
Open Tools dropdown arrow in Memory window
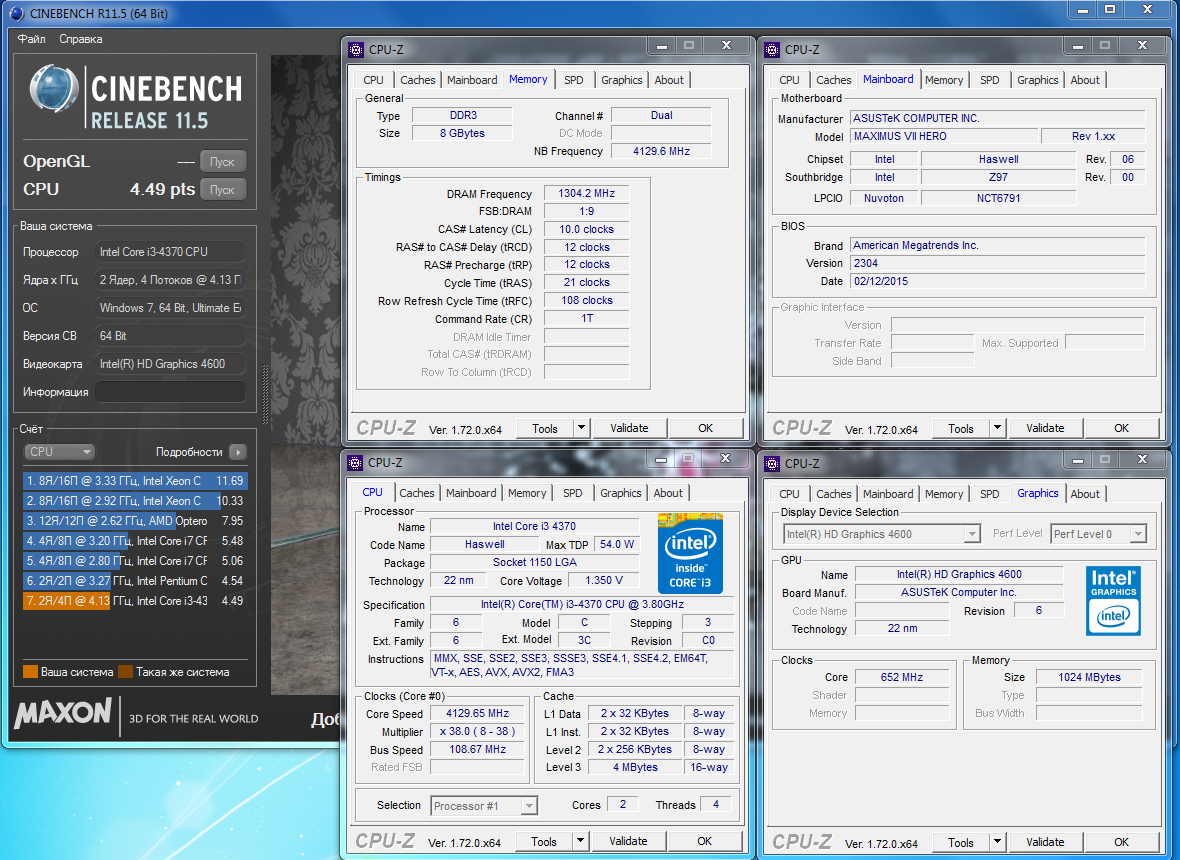(x=581, y=428)
